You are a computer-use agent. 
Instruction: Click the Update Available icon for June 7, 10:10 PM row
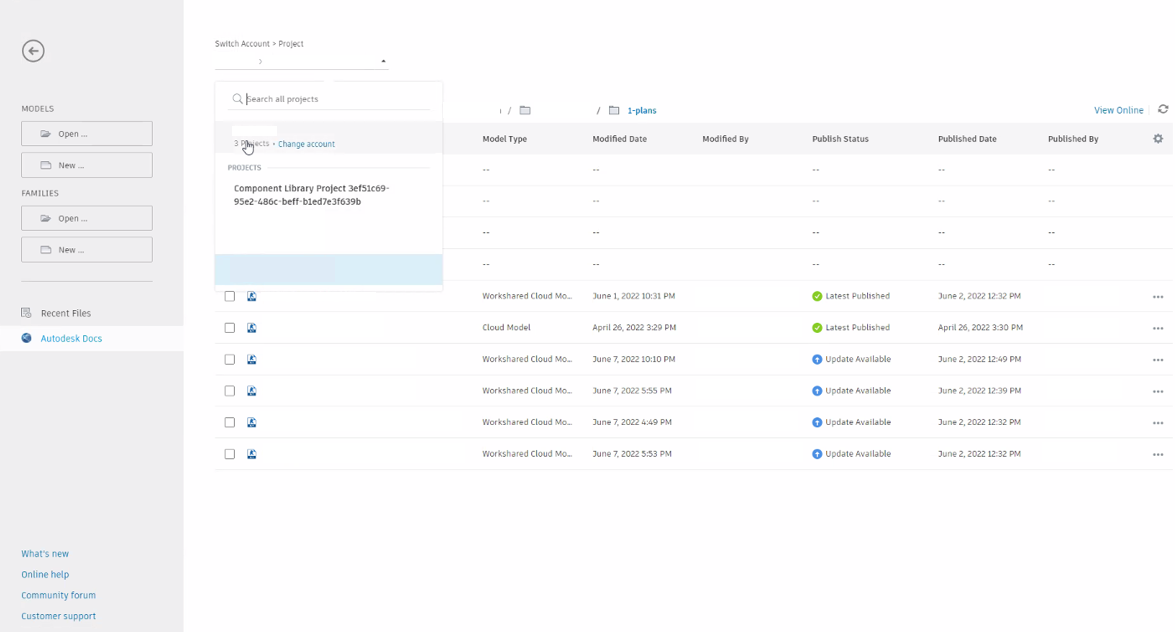[x=817, y=359]
